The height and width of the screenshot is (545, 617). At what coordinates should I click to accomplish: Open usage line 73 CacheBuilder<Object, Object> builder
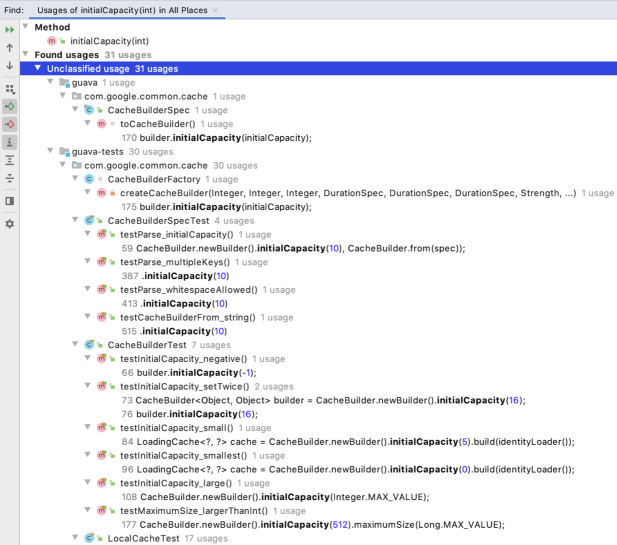[x=323, y=400]
